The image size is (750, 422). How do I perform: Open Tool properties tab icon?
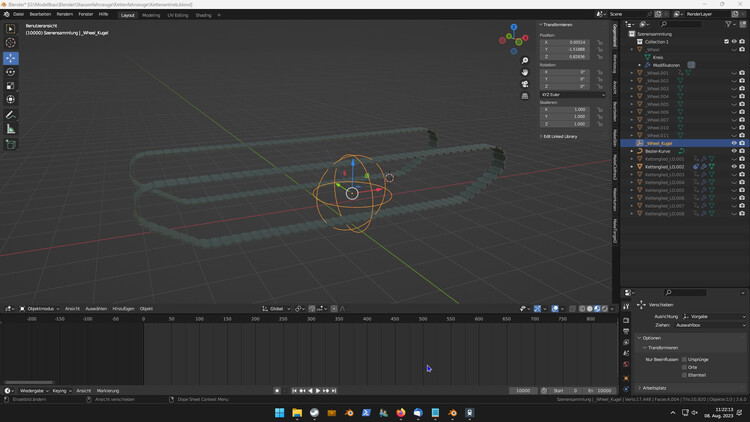coord(626,307)
